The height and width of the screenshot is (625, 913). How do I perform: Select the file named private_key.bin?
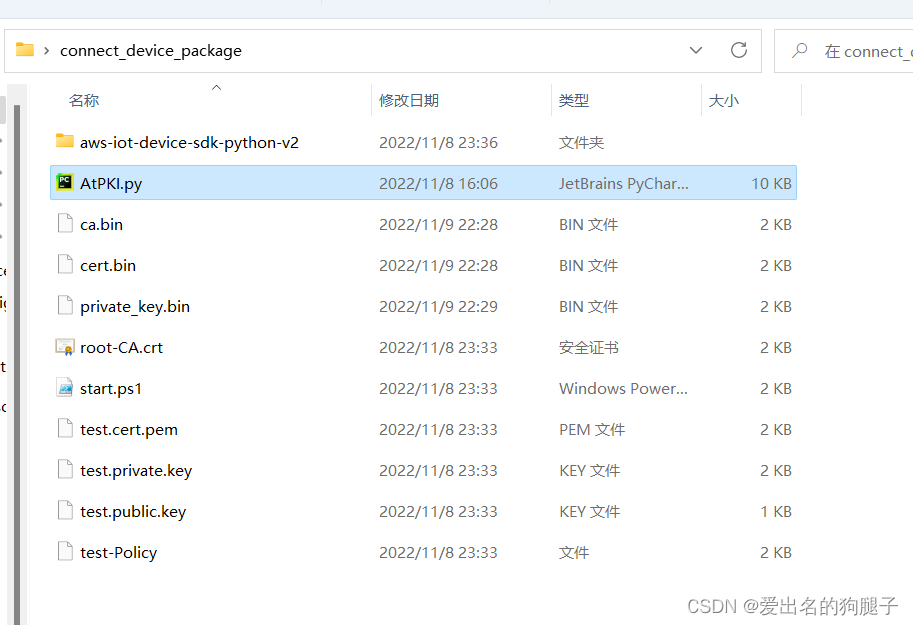tap(135, 307)
